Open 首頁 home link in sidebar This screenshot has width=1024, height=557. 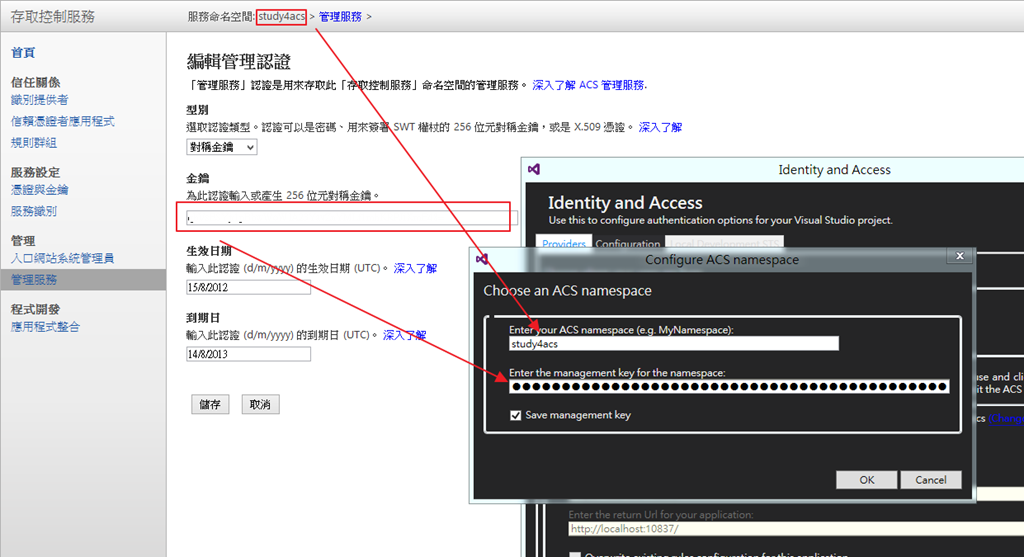click(23, 53)
